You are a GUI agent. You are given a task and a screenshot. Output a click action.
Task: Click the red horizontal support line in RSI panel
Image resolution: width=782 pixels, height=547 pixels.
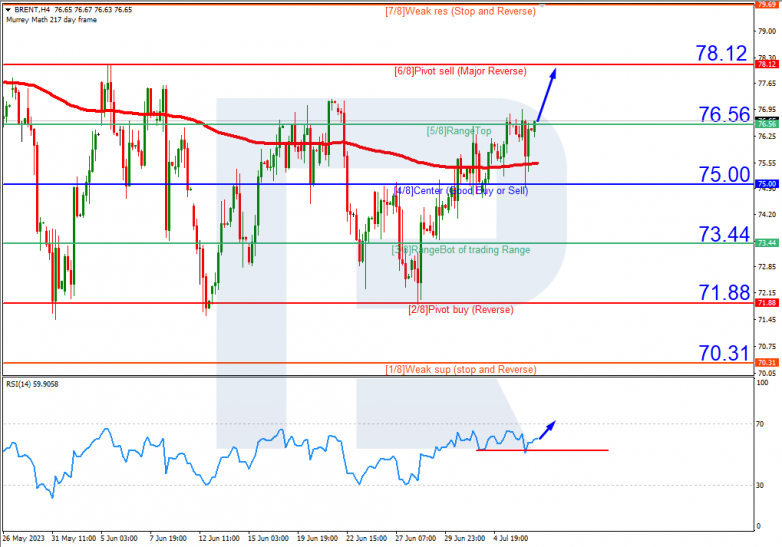[x=542, y=450]
